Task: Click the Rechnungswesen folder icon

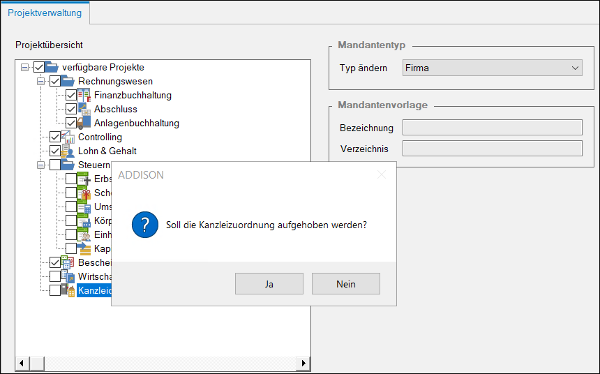Action: click(68, 81)
